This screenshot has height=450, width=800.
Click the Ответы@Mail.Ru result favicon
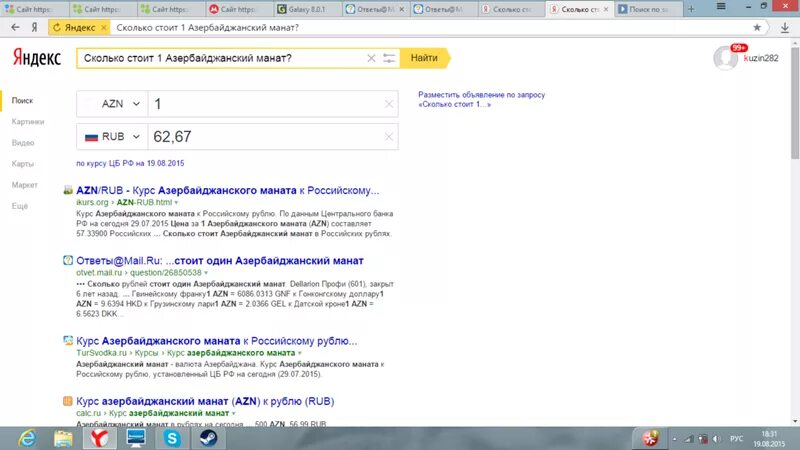click(68, 261)
